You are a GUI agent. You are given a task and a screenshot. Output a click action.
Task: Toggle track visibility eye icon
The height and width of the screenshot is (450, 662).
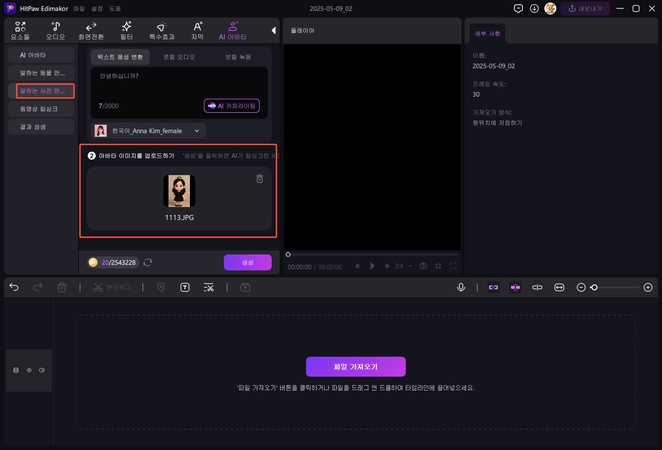point(29,371)
